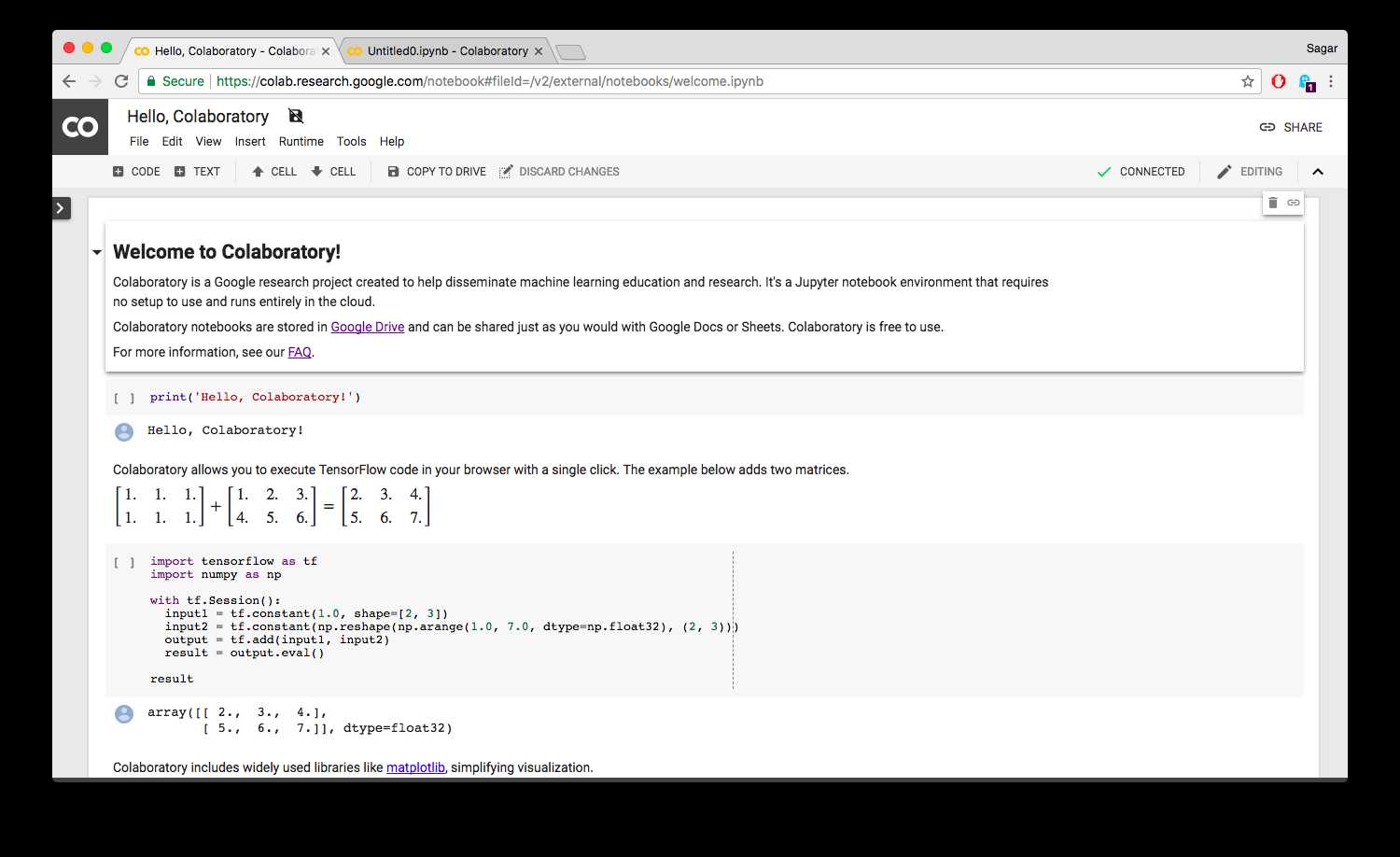The image size is (1400, 857).
Task: Move cell up with arrow CELL button
Action: click(274, 172)
